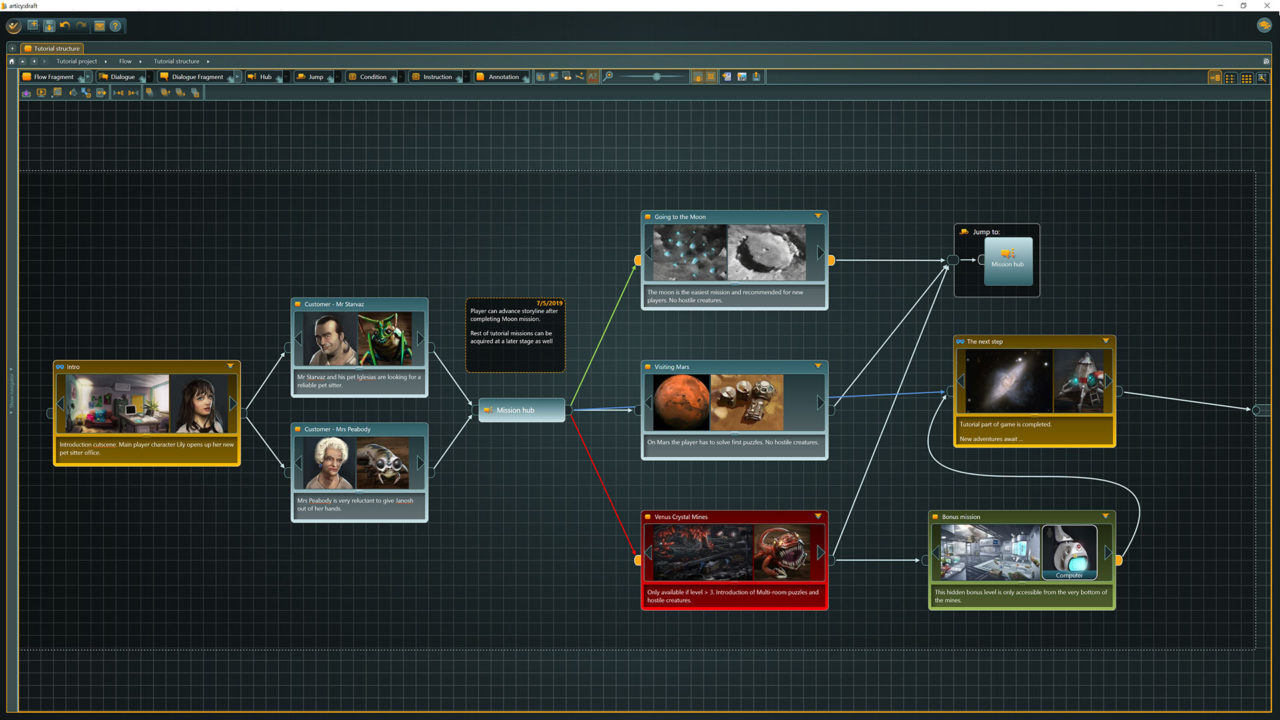Viewport: 1280px width, 720px height.
Task: Click Flow in the breadcrumb navigation
Action: coord(125,61)
